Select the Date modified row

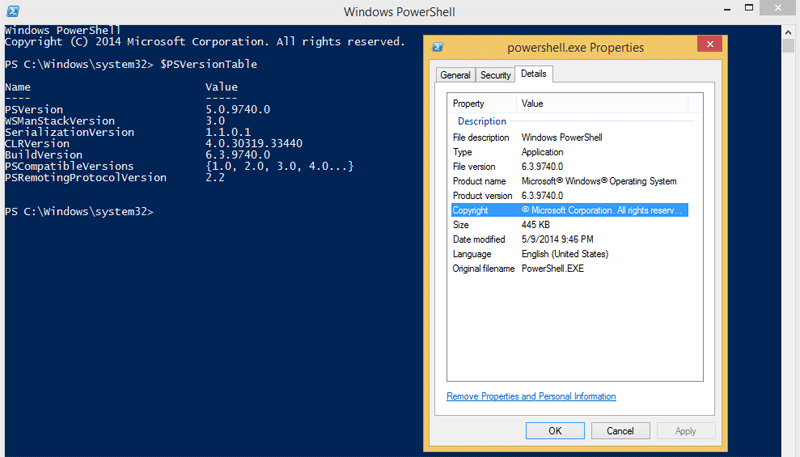point(569,239)
